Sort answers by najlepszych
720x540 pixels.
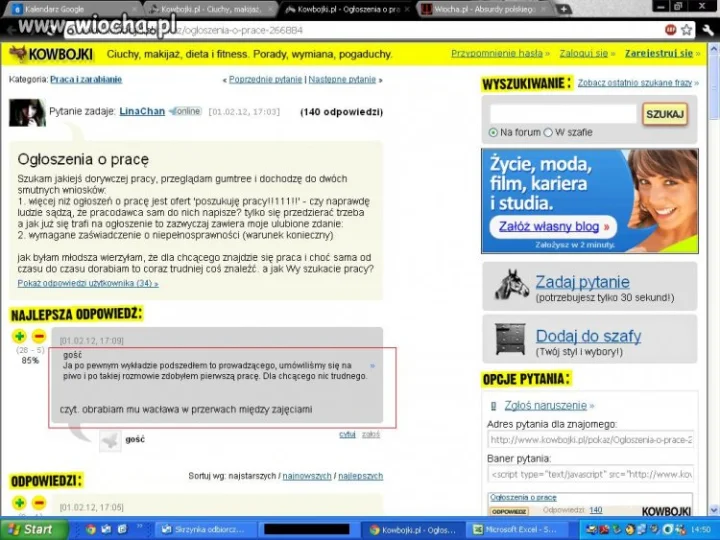click(x=360, y=476)
